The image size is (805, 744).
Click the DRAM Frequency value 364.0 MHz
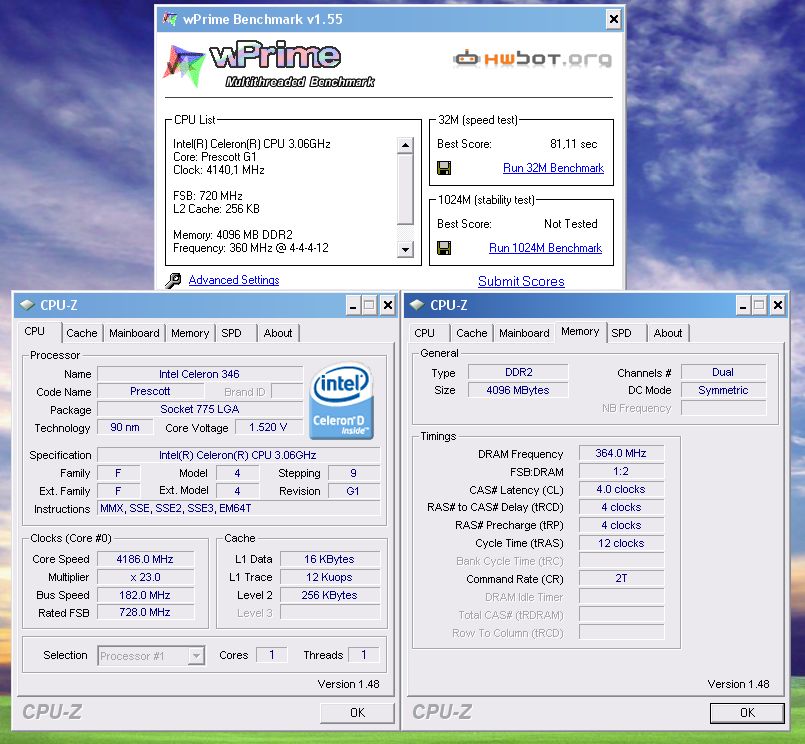pos(621,453)
